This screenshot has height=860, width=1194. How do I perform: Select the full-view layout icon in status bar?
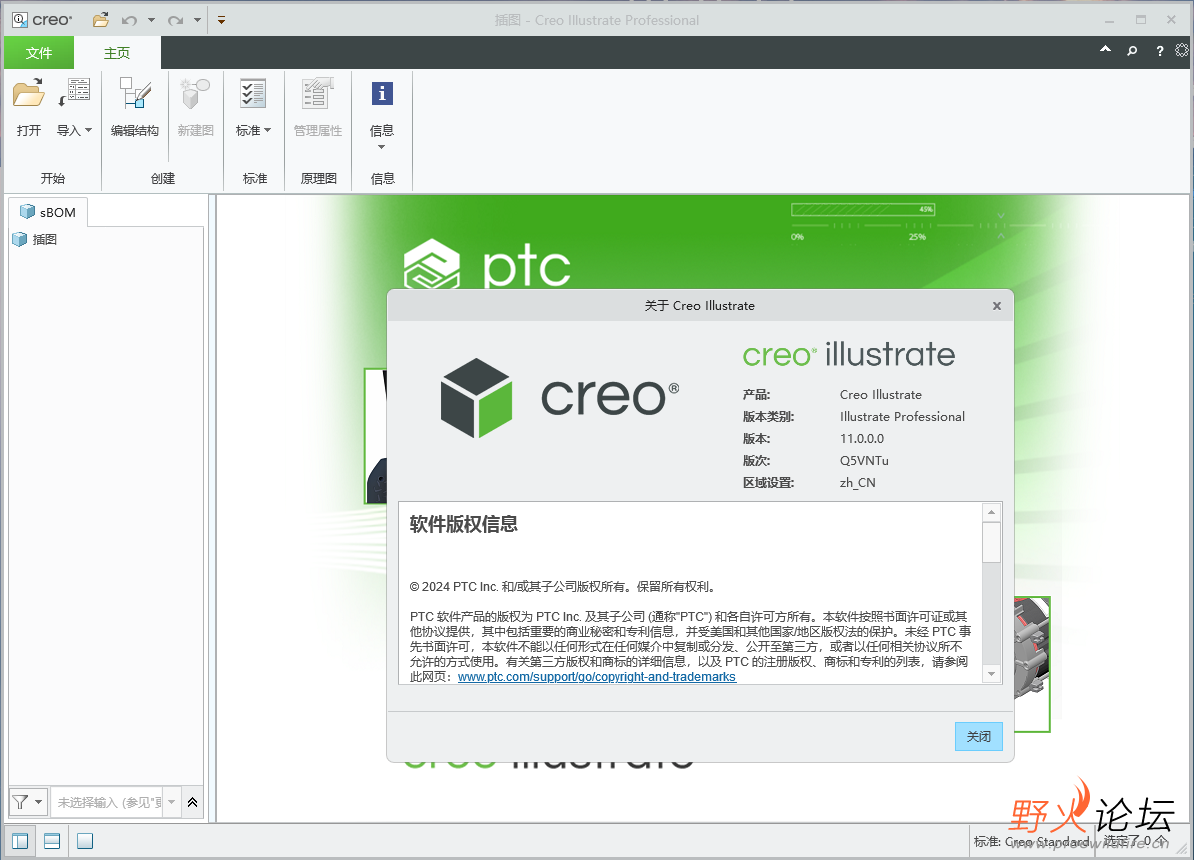(x=85, y=841)
